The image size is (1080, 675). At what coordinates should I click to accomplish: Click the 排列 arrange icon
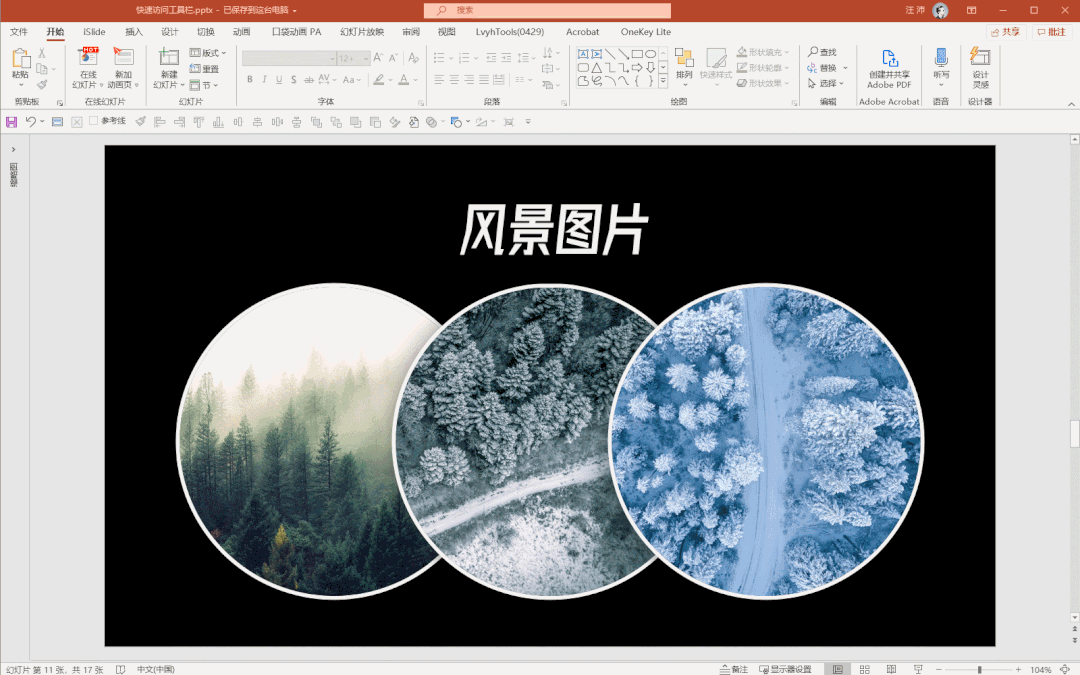684,59
